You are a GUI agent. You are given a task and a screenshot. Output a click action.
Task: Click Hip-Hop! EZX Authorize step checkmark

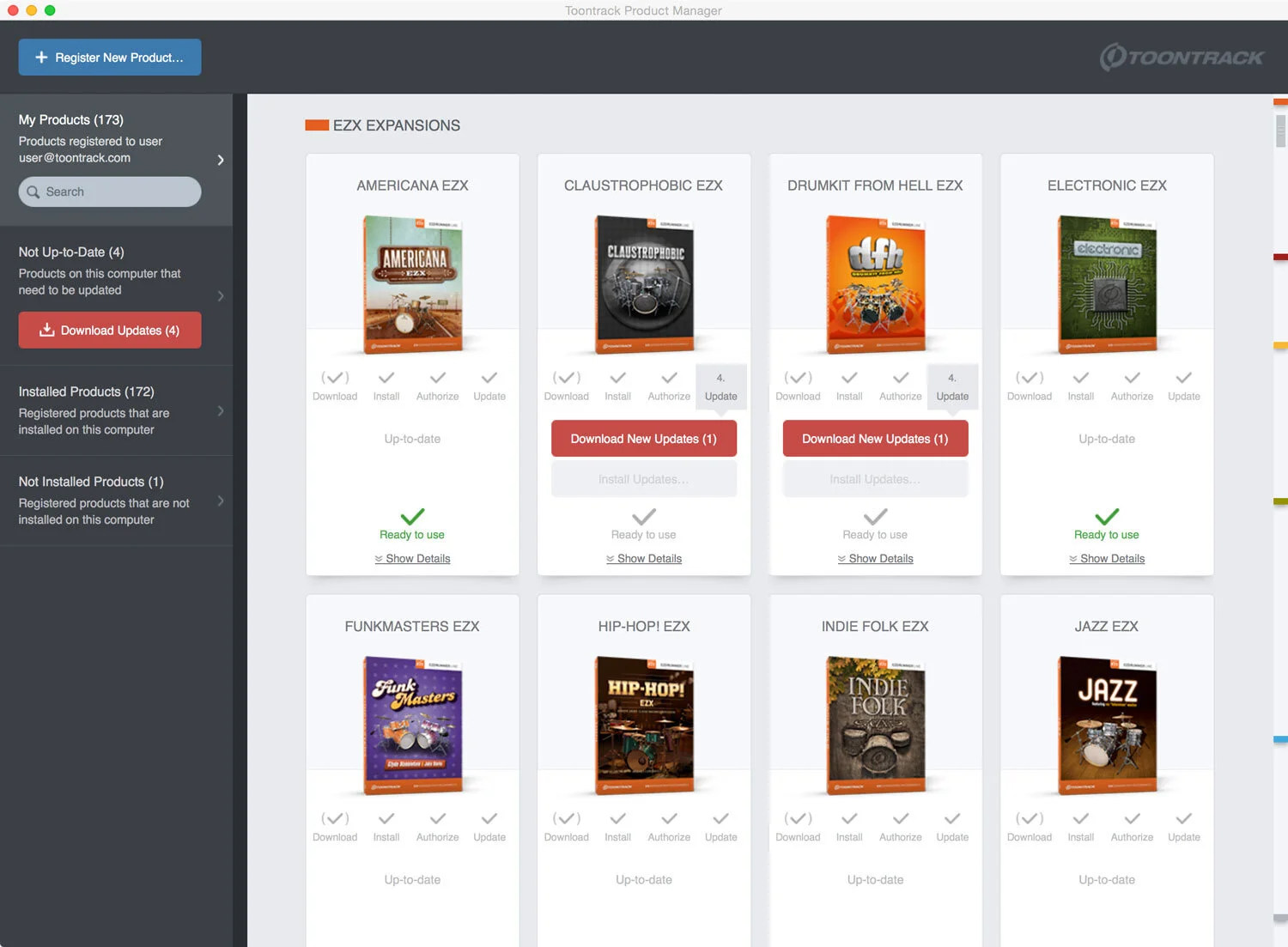pyautogui.click(x=670, y=819)
